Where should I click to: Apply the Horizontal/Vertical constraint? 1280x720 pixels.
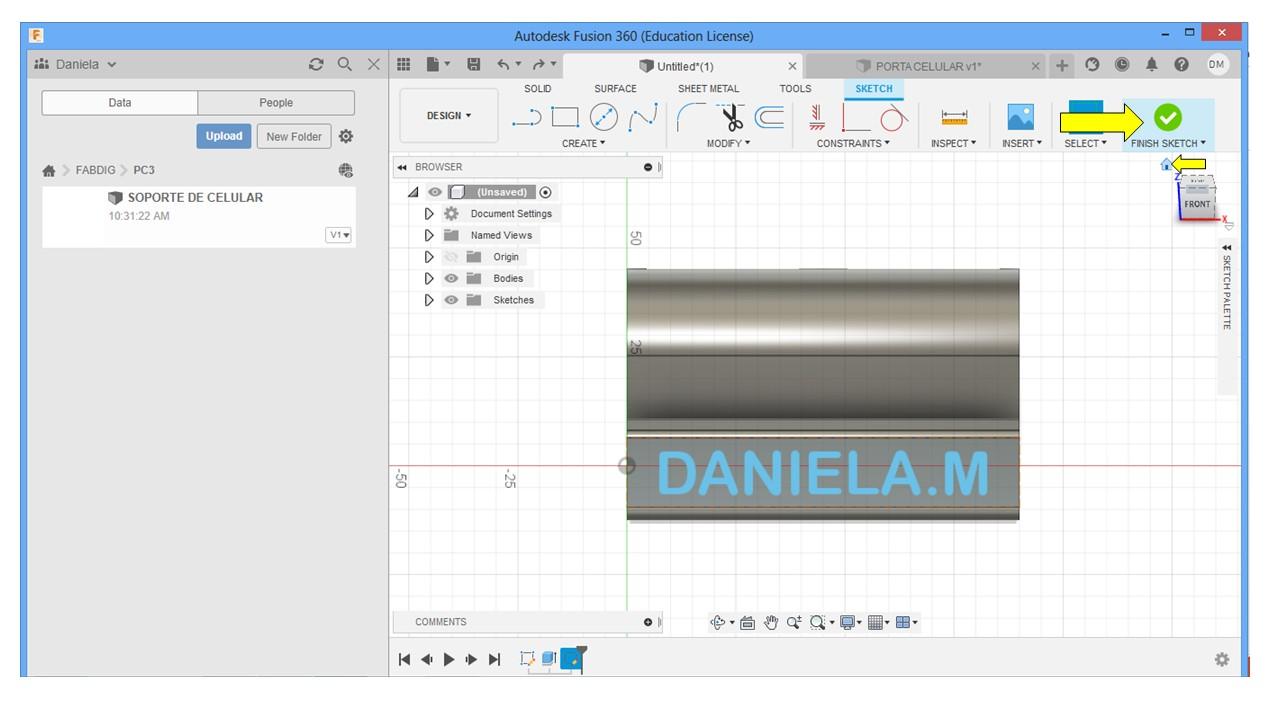817,118
